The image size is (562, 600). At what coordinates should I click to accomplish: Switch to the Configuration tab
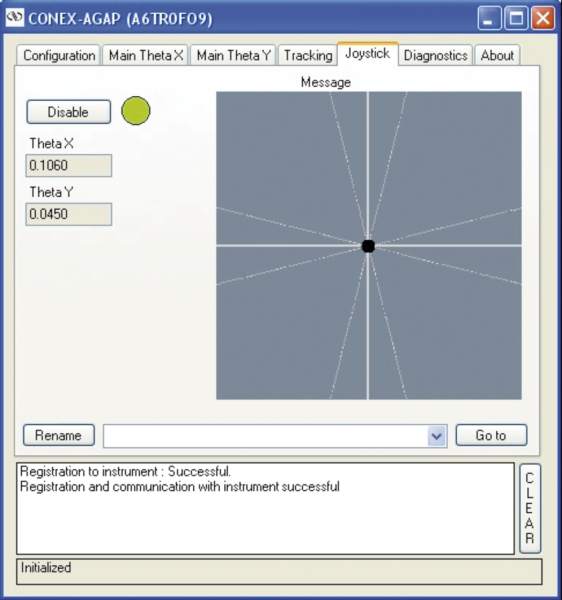(x=59, y=55)
